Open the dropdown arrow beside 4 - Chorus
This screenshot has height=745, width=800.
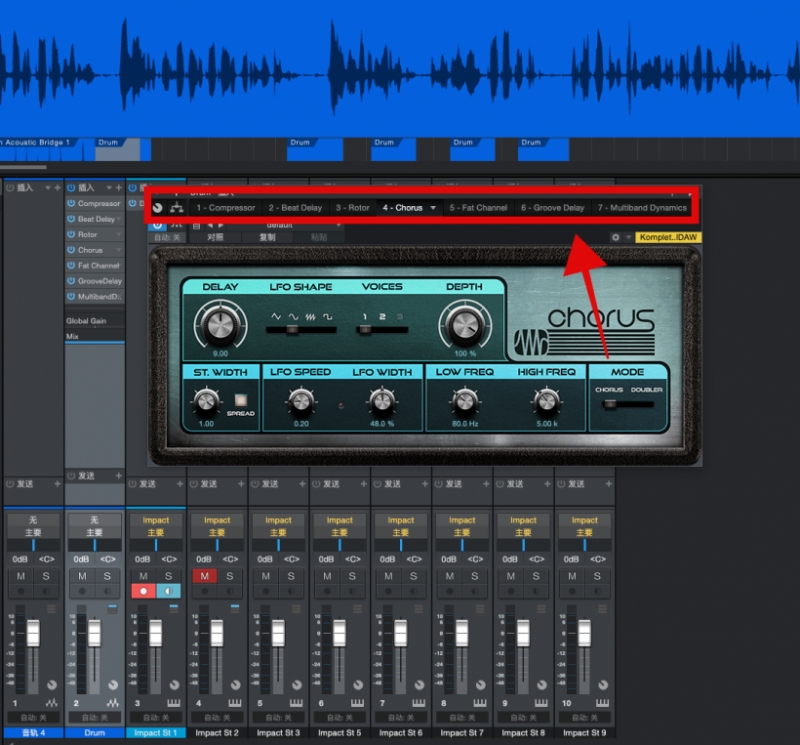pyautogui.click(x=433, y=208)
